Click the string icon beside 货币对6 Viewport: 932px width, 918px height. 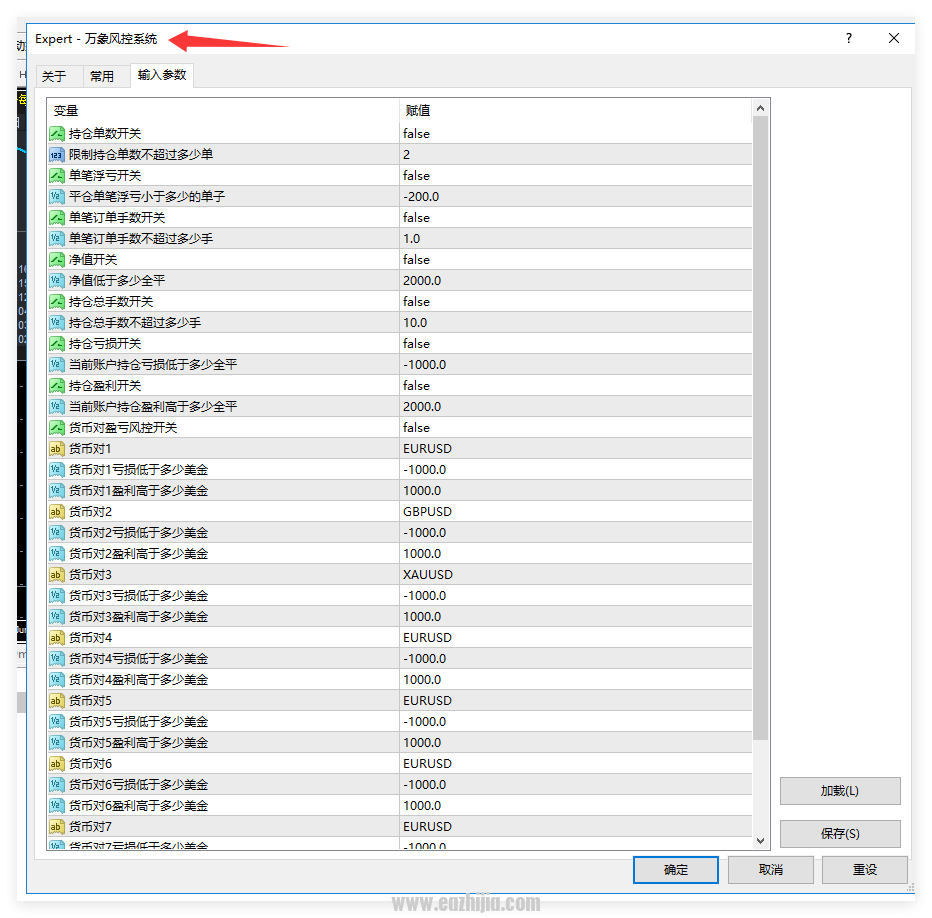click(56, 764)
